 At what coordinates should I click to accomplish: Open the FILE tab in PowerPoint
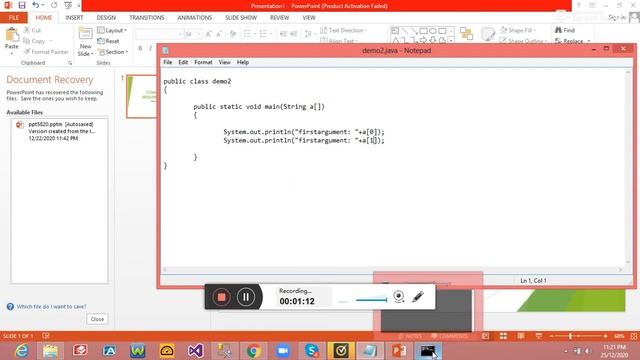coord(14,18)
